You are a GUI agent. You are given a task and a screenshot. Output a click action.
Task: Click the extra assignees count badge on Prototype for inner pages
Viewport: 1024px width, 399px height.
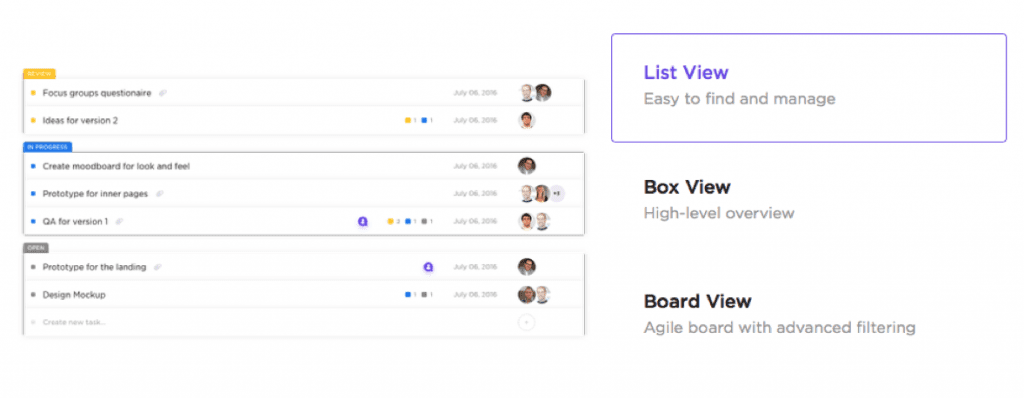pos(556,194)
